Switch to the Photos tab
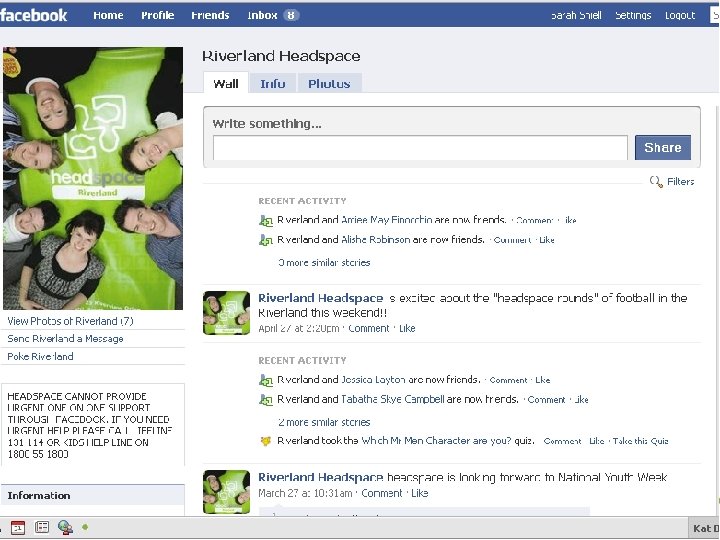Screen dimensions: 720x540 pyautogui.click(x=329, y=84)
